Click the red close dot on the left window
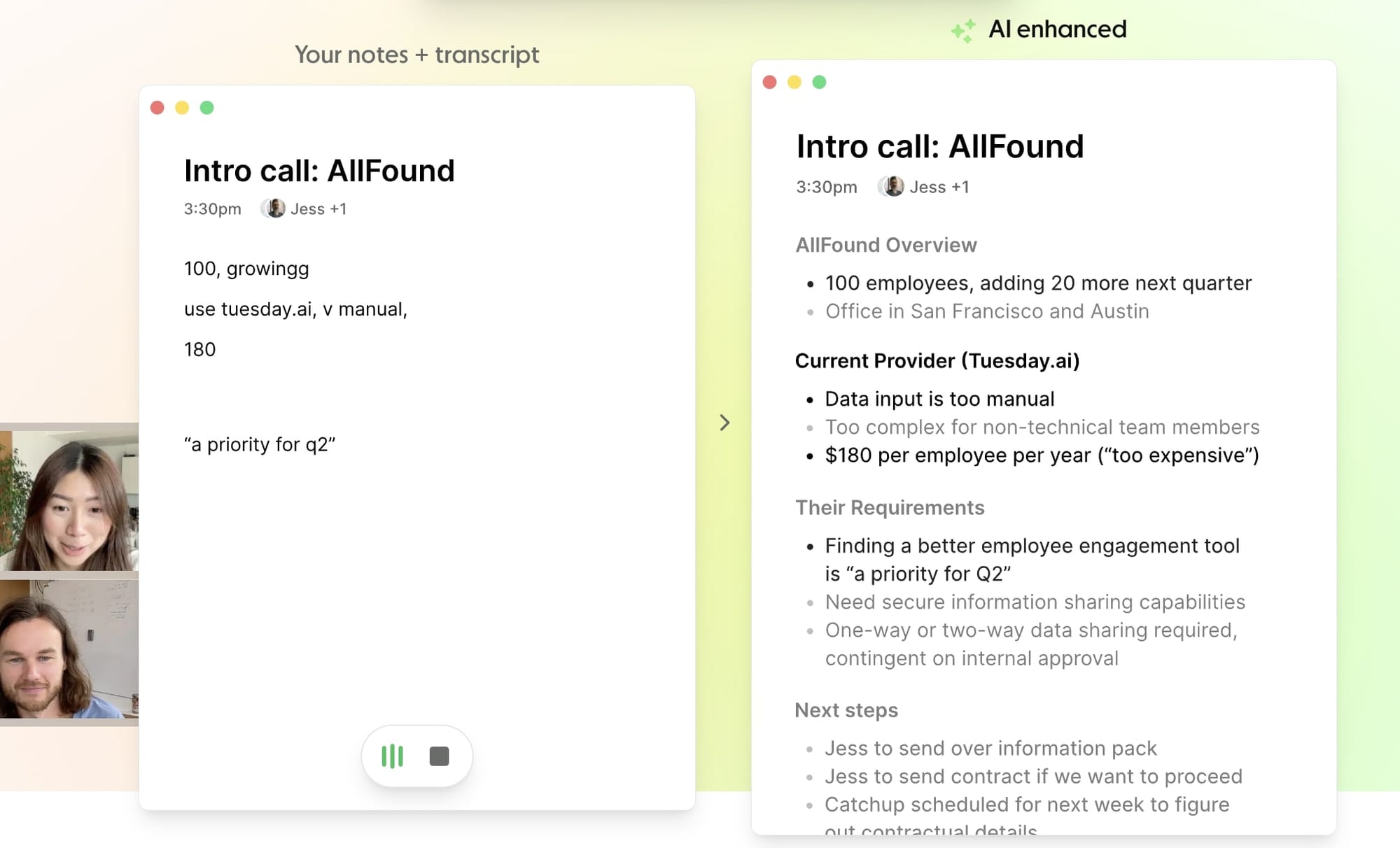This screenshot has width=1400, height=848. (157, 108)
